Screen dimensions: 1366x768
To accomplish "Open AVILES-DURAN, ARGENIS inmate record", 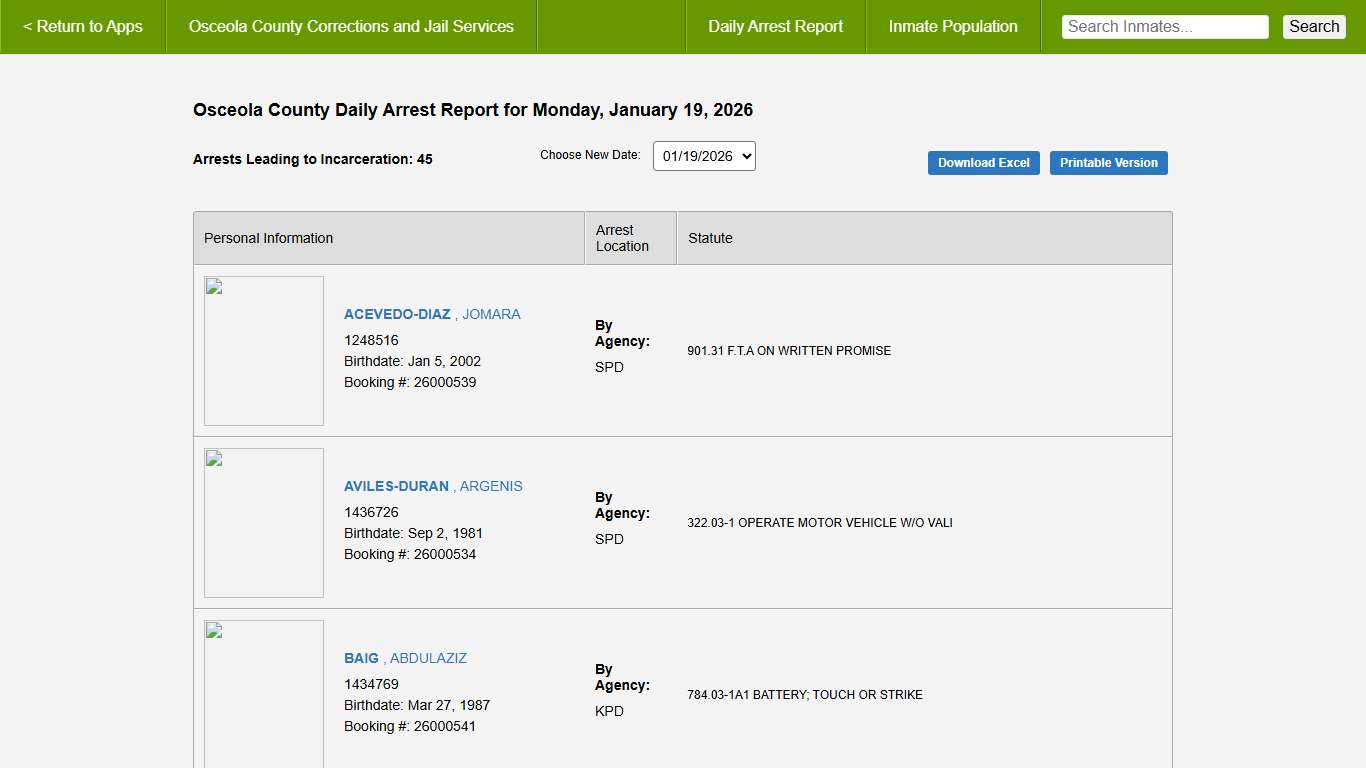I will point(433,486).
